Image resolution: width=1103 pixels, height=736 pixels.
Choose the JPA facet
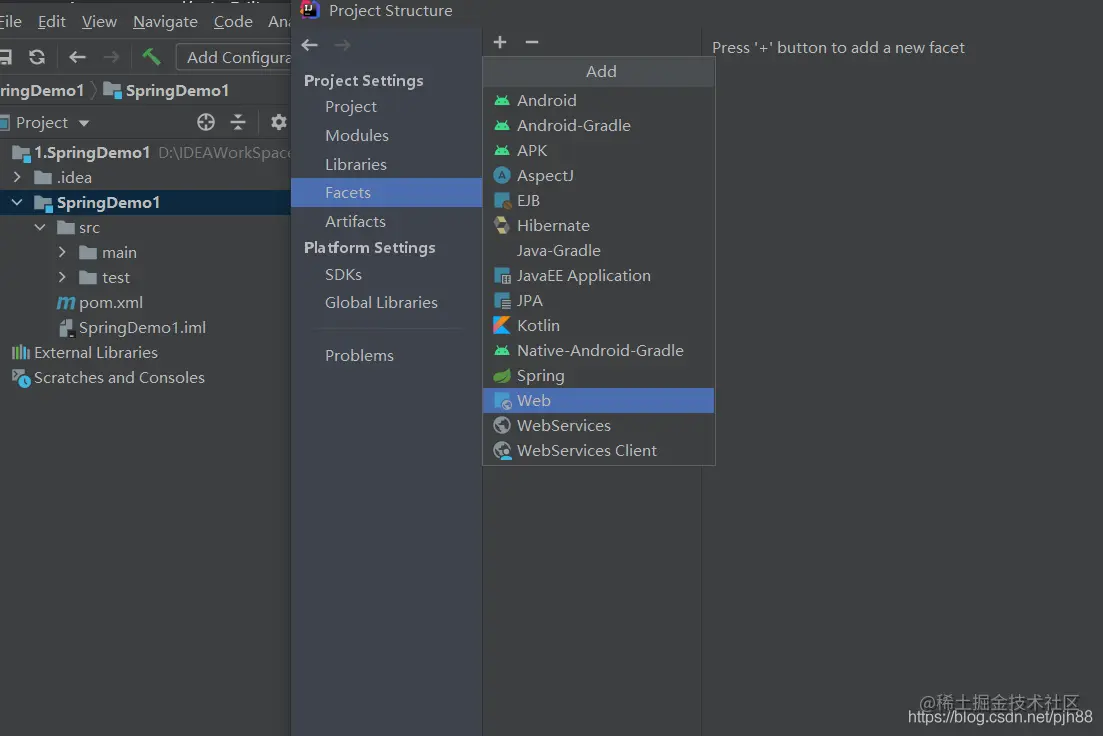click(599, 300)
